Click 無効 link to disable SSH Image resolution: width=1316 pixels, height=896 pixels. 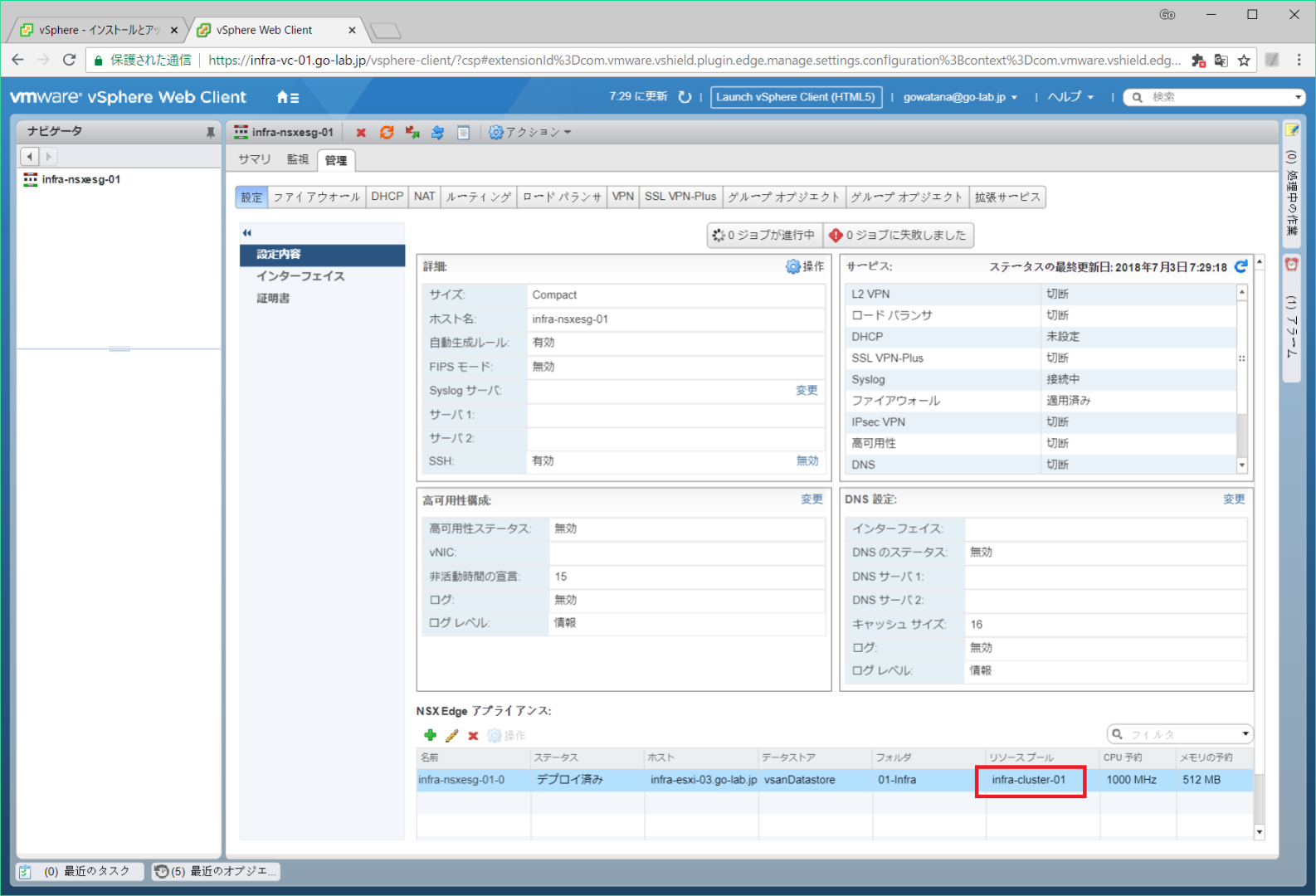coord(807,460)
